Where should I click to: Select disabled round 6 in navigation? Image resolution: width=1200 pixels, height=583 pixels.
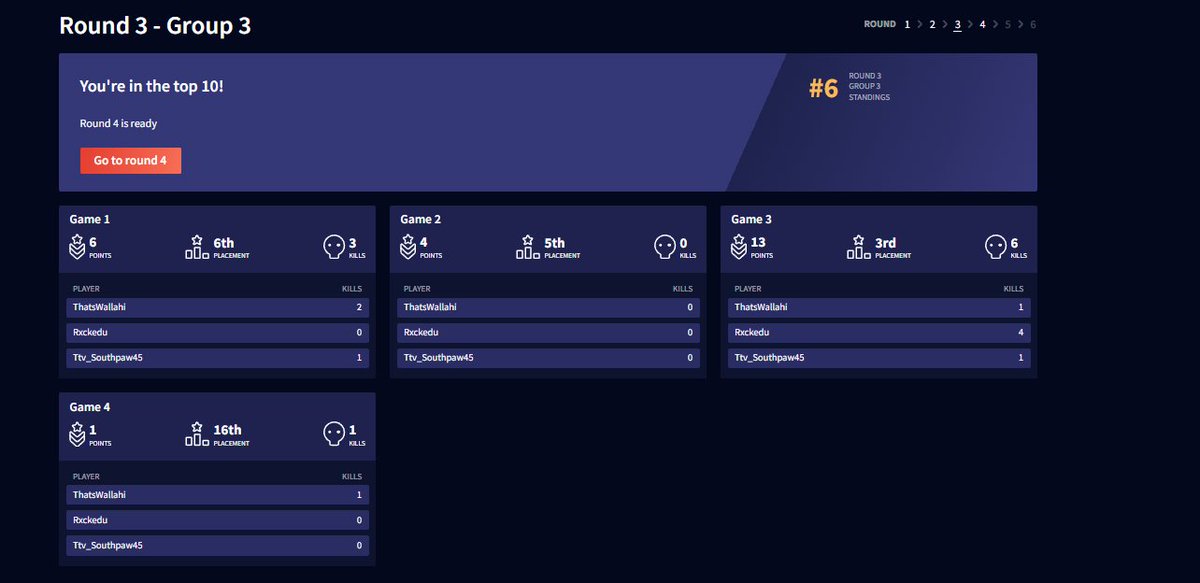click(x=1033, y=24)
